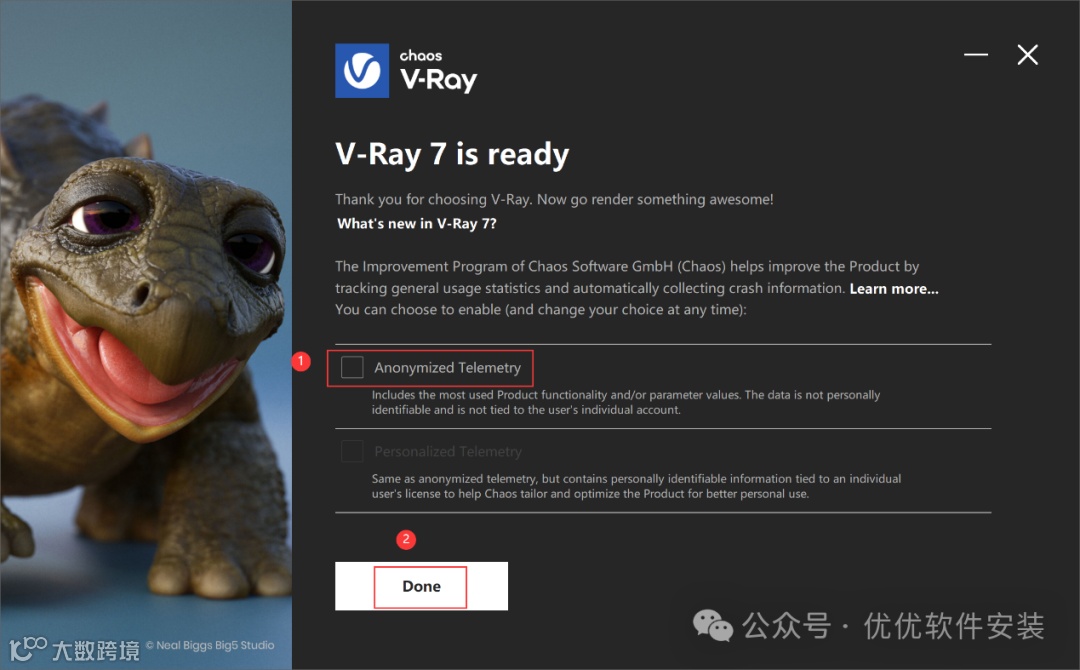Open the Learn more... link

coord(893,289)
